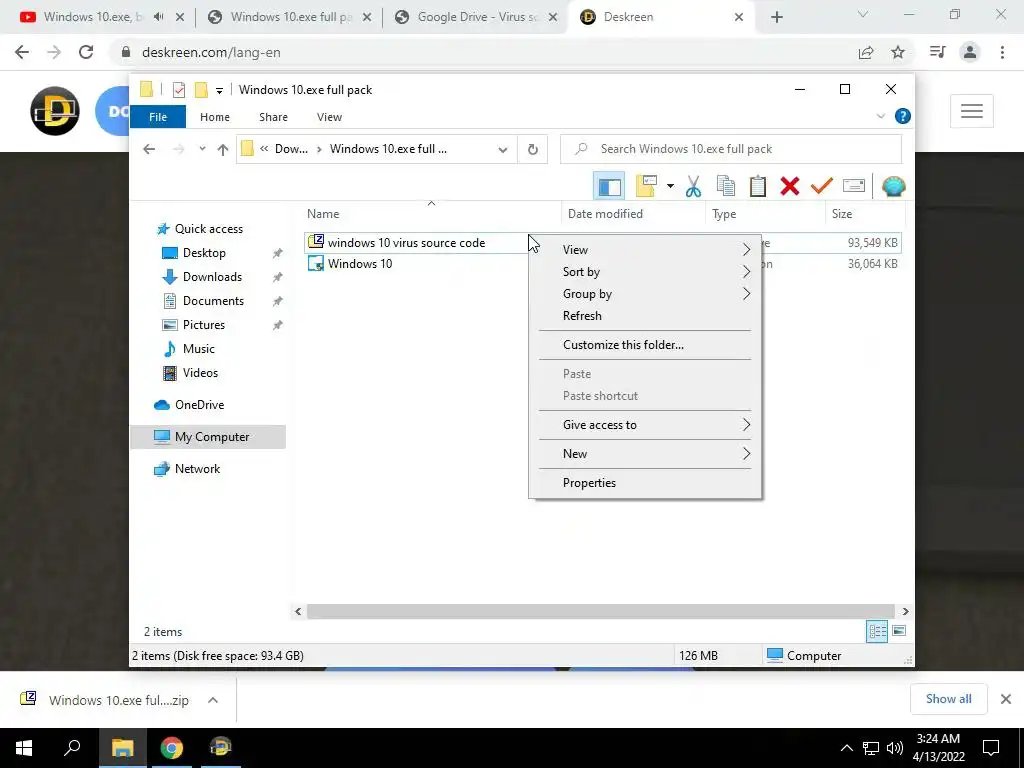
Task: Expand the address bar history dropdown
Action: [x=502, y=150]
